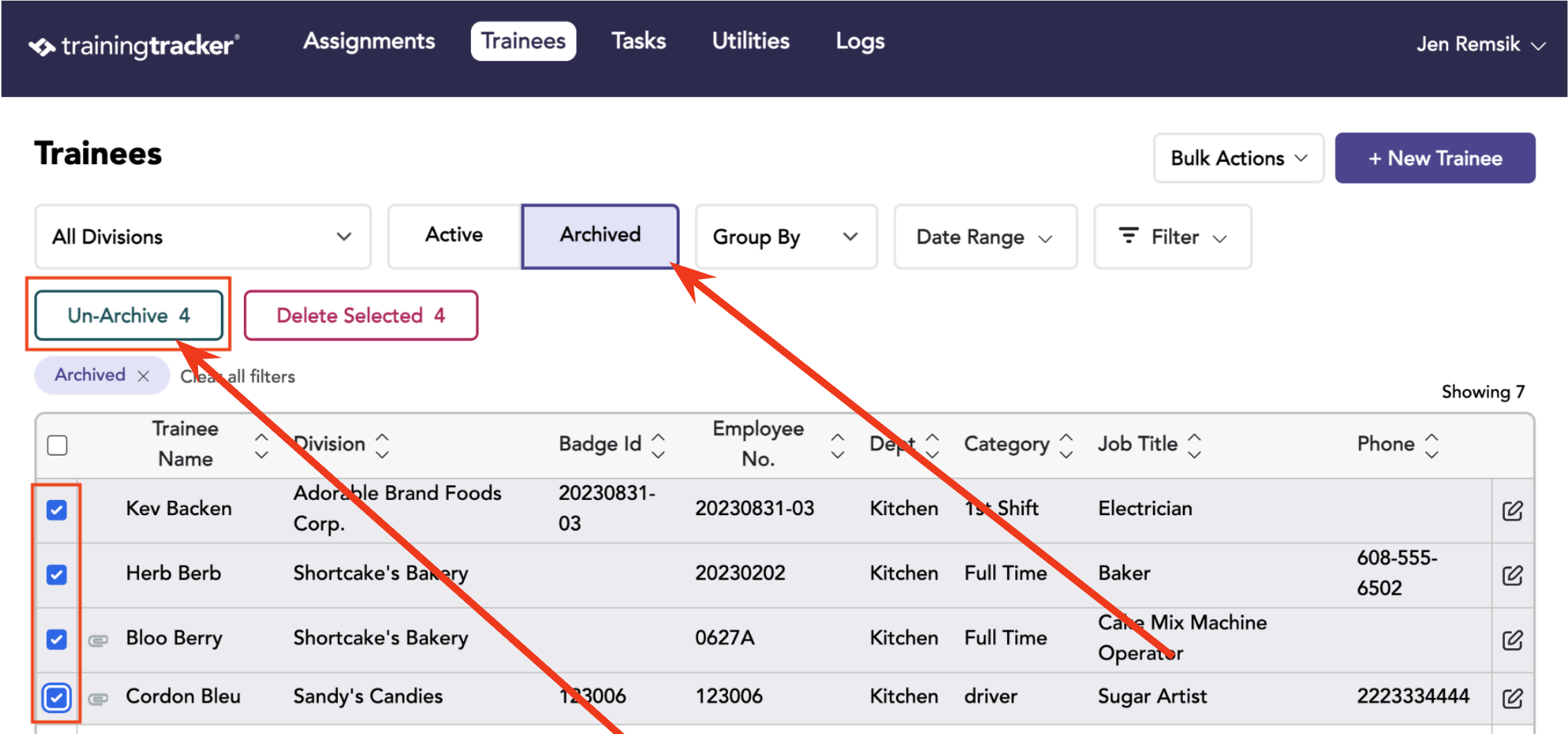Screen dimensions: 1568x734
Task: Click the Electrician job title cell
Action: click(x=1145, y=509)
